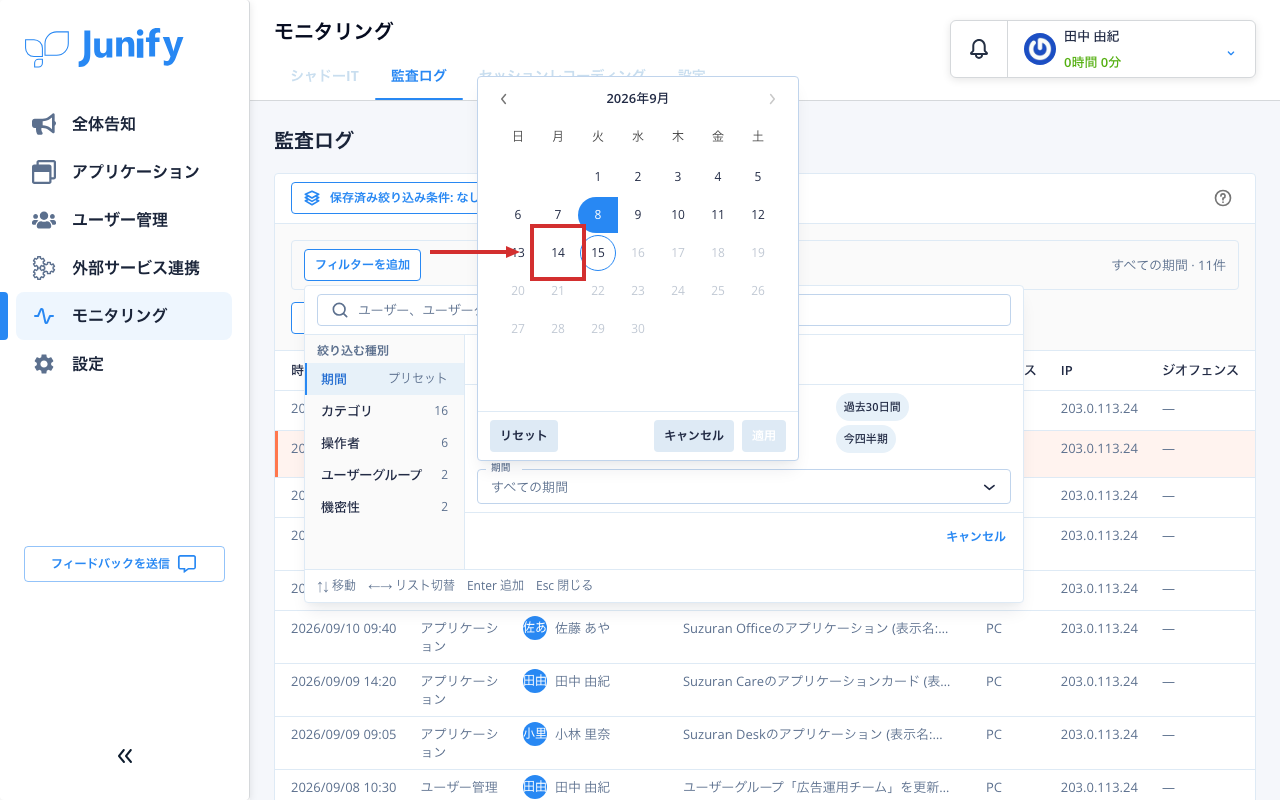The width and height of the screenshot is (1280, 800).
Task: Open the notification bell
Action: click(979, 49)
